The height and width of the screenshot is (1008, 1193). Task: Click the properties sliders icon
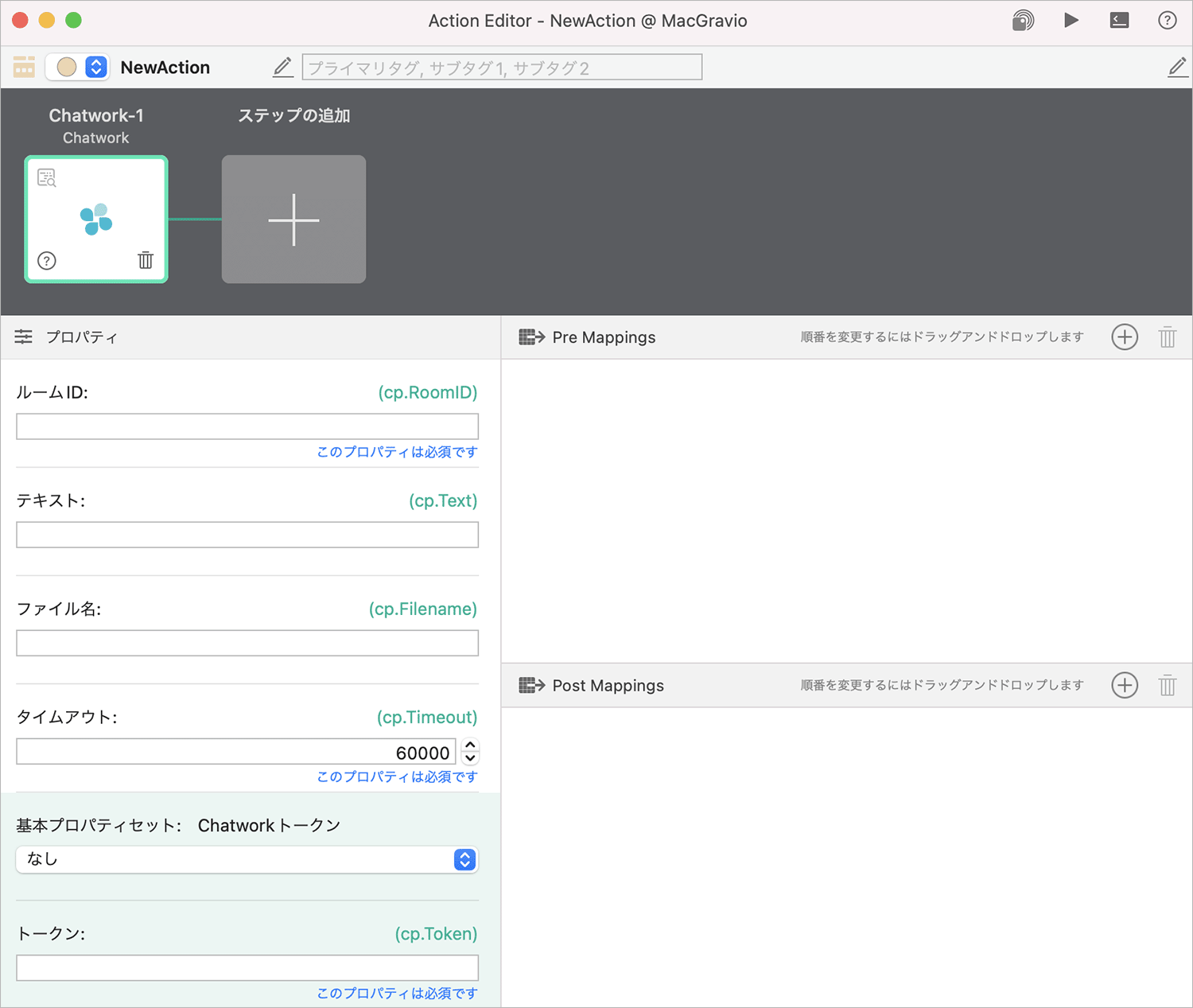[24, 337]
